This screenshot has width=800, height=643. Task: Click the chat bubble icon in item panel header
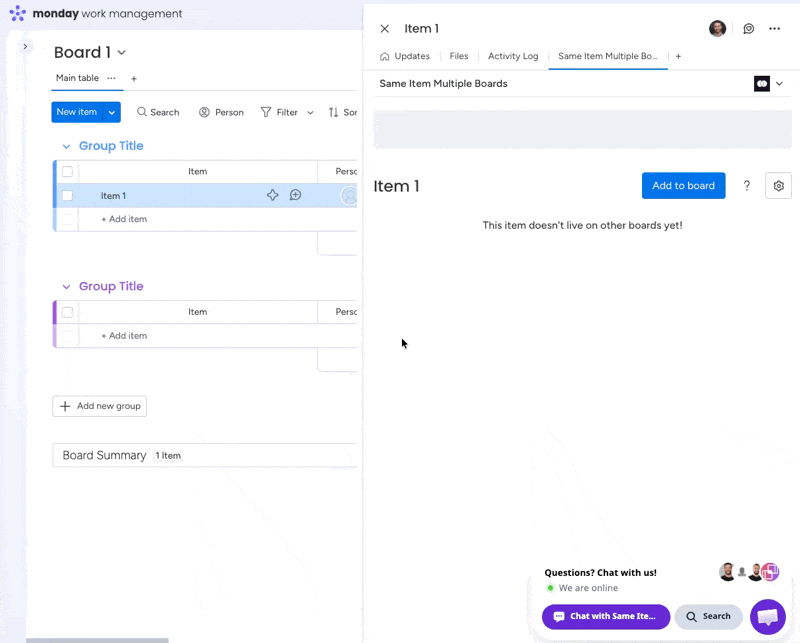coord(748,29)
